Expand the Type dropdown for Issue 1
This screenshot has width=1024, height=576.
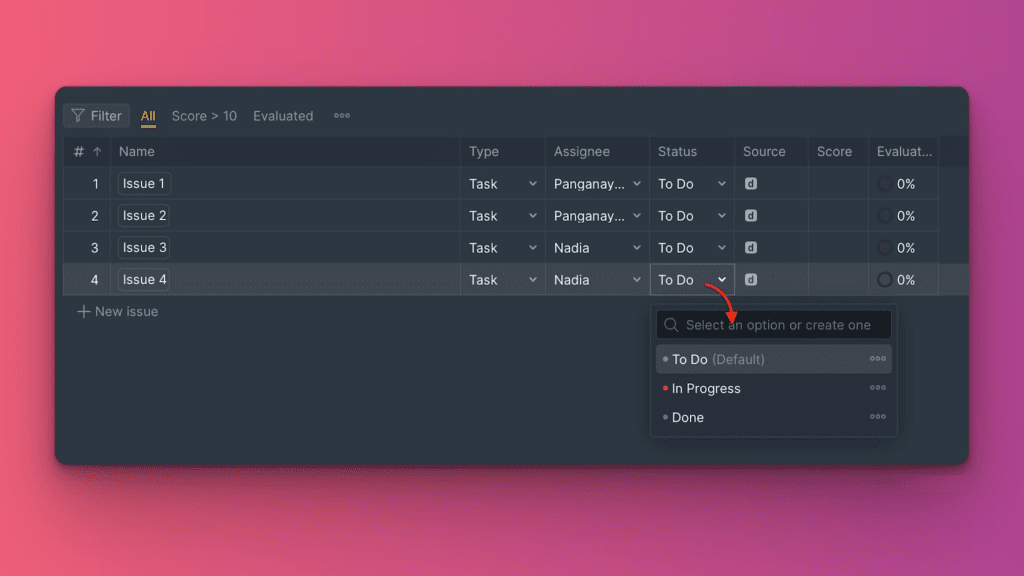tap(532, 184)
